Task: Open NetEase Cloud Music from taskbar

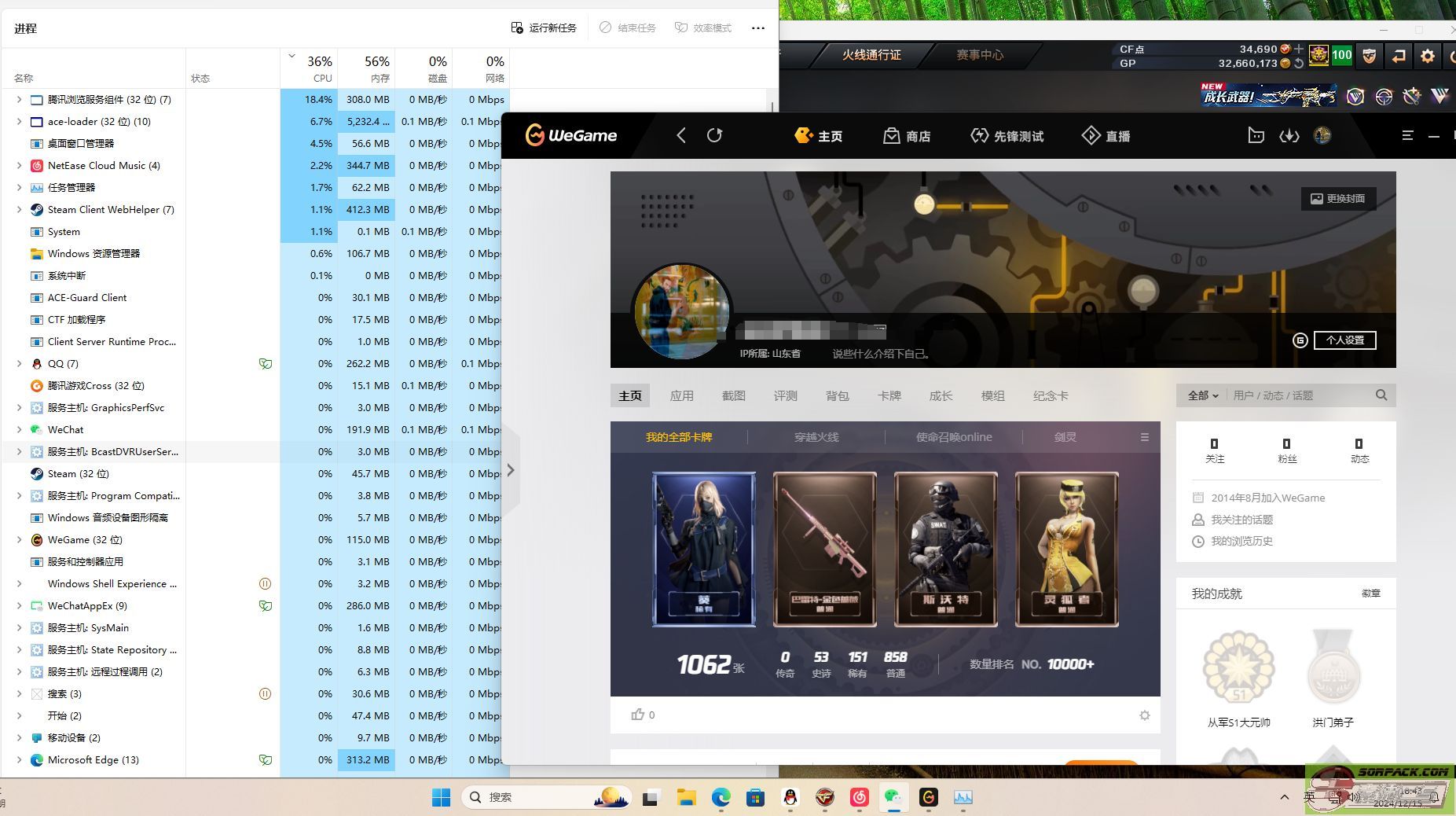Action: click(859, 797)
